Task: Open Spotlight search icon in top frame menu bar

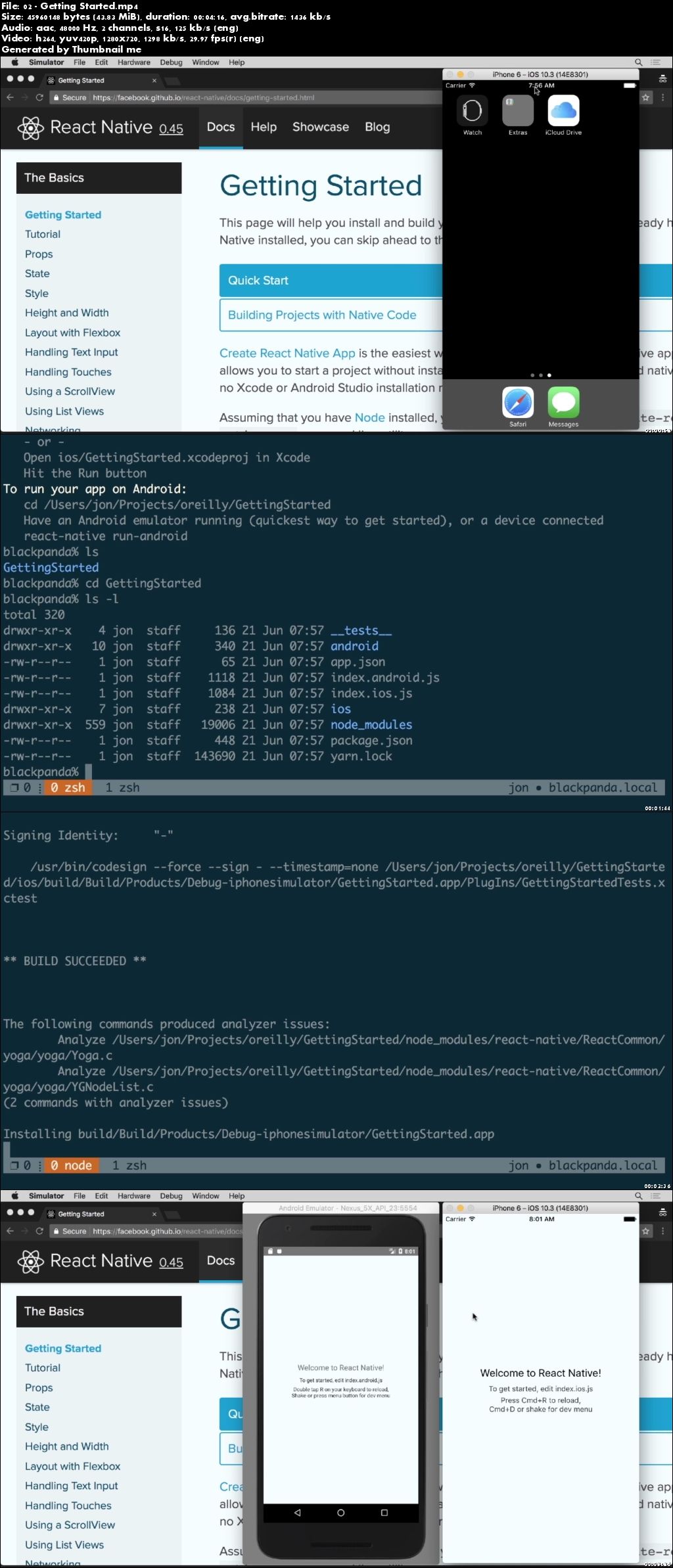Action: point(638,62)
